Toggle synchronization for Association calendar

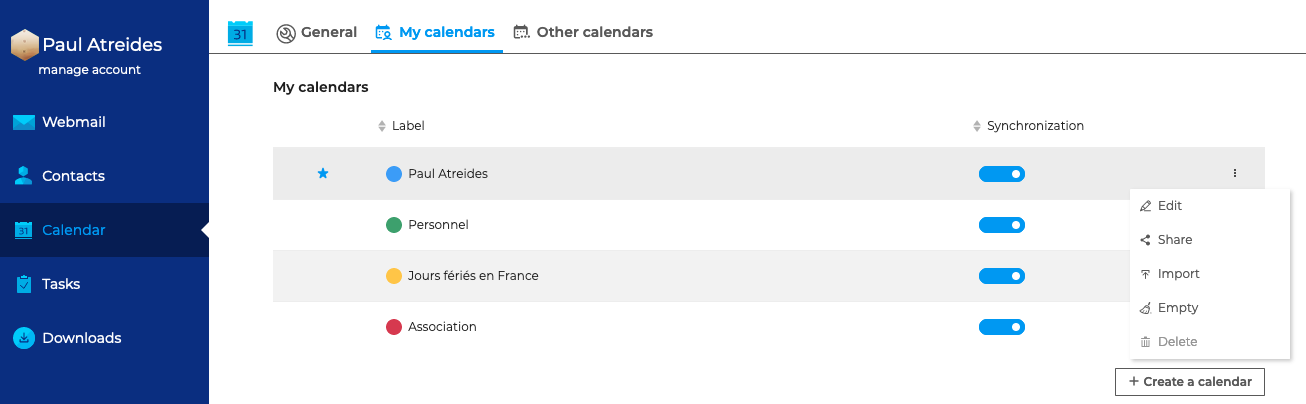click(x=1002, y=327)
